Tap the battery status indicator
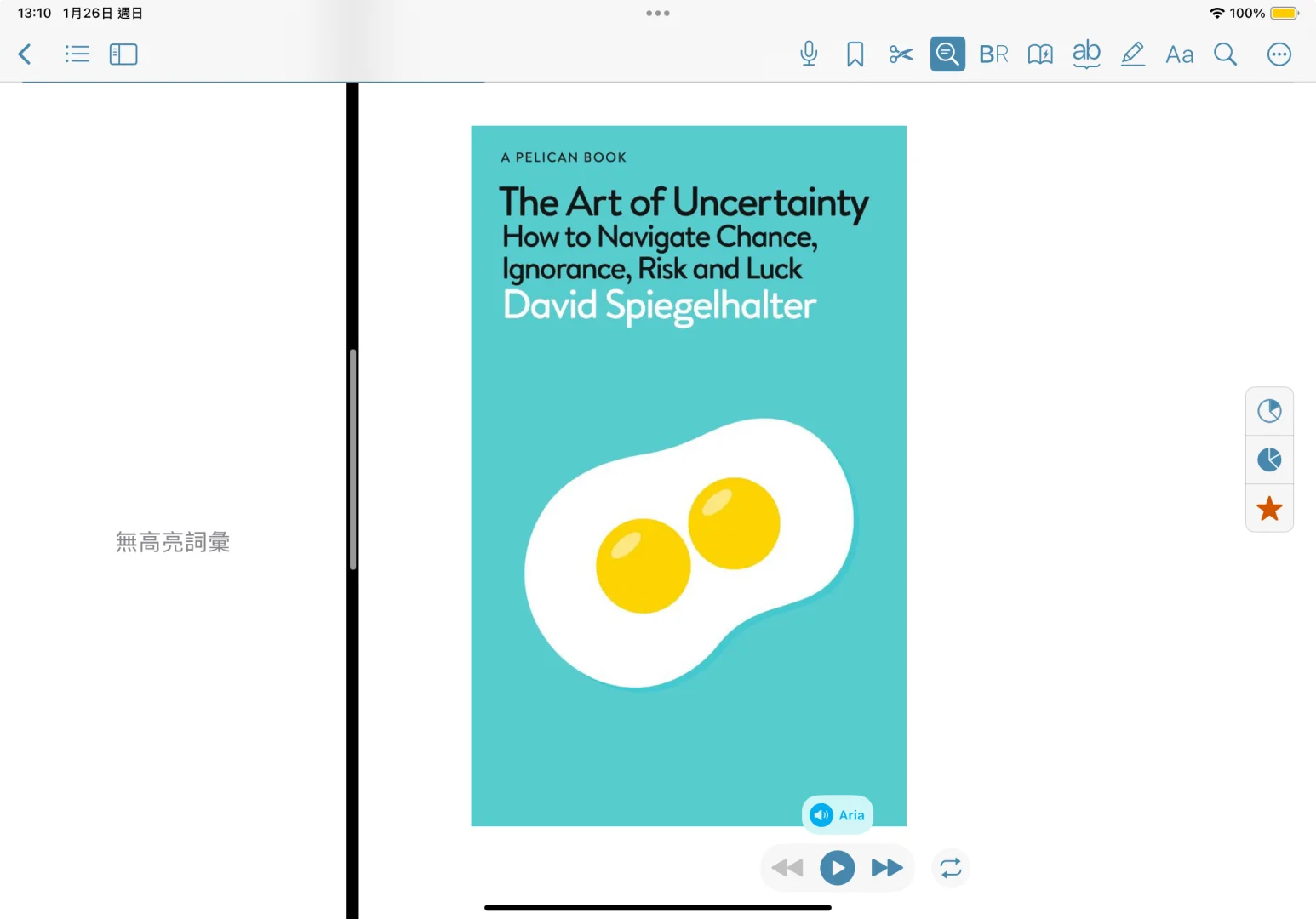 coord(1284,13)
